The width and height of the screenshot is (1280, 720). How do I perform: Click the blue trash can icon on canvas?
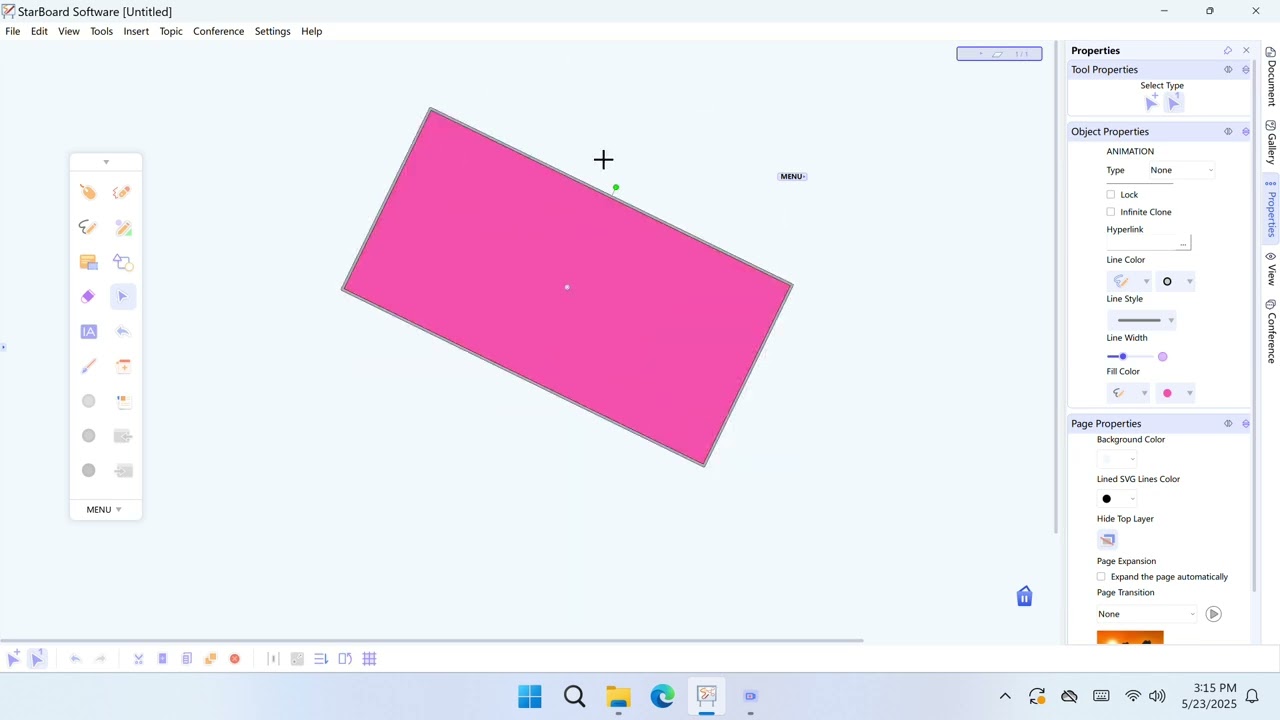pyautogui.click(x=1024, y=597)
